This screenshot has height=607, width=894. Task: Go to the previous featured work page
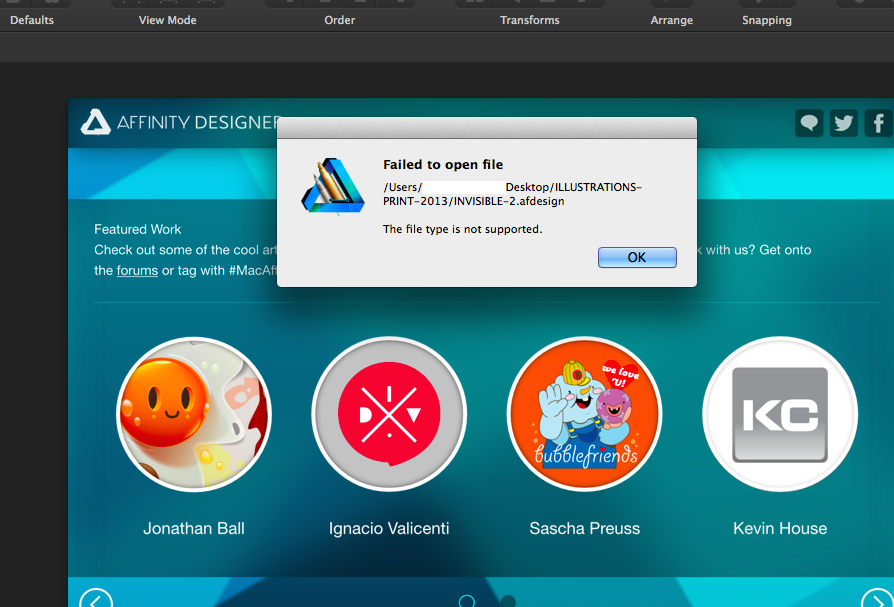96,598
